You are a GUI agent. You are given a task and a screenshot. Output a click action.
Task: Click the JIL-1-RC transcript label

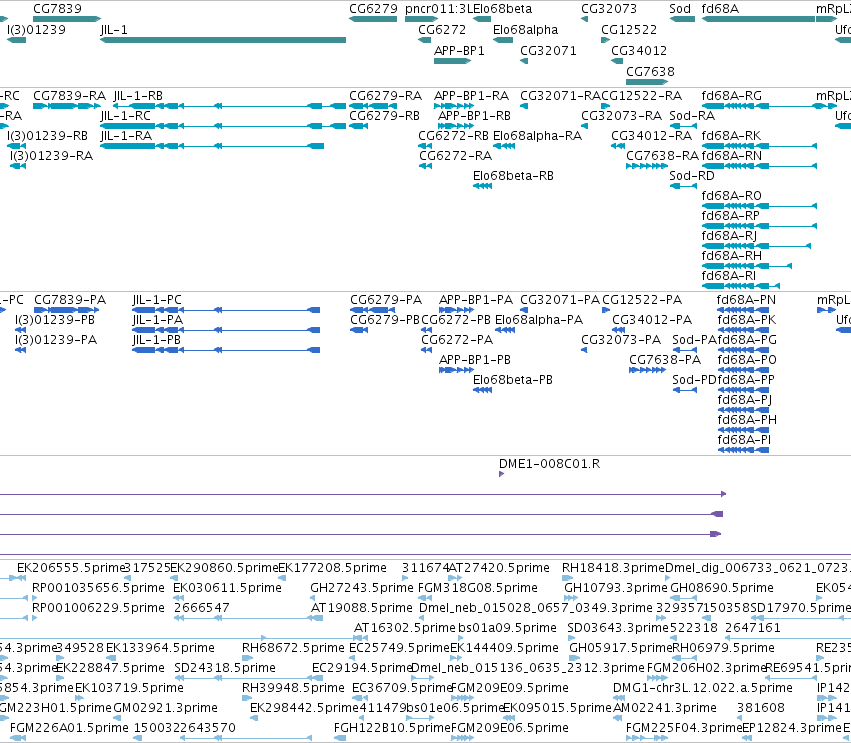click(x=125, y=116)
